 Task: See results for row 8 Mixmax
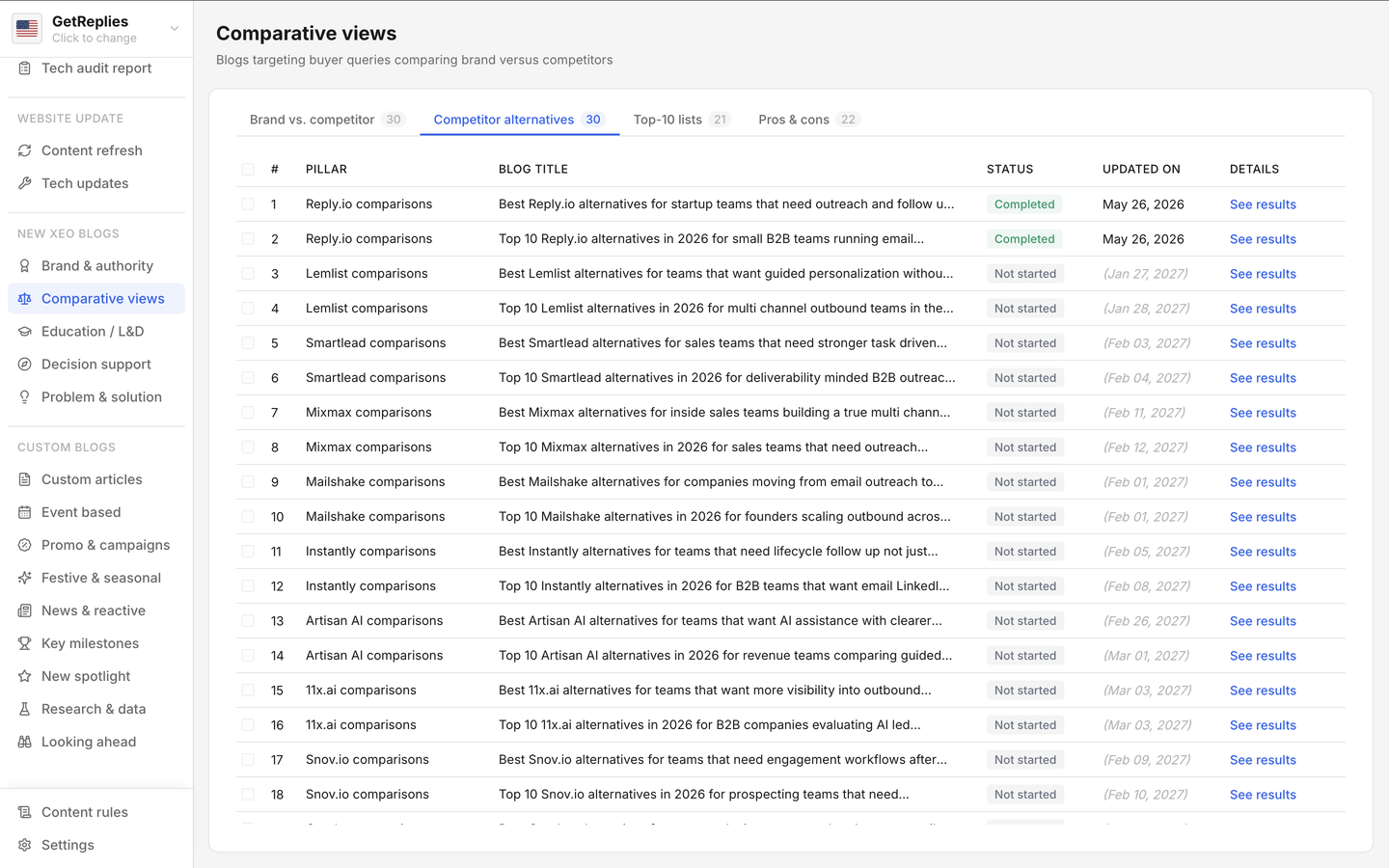[1263, 448]
